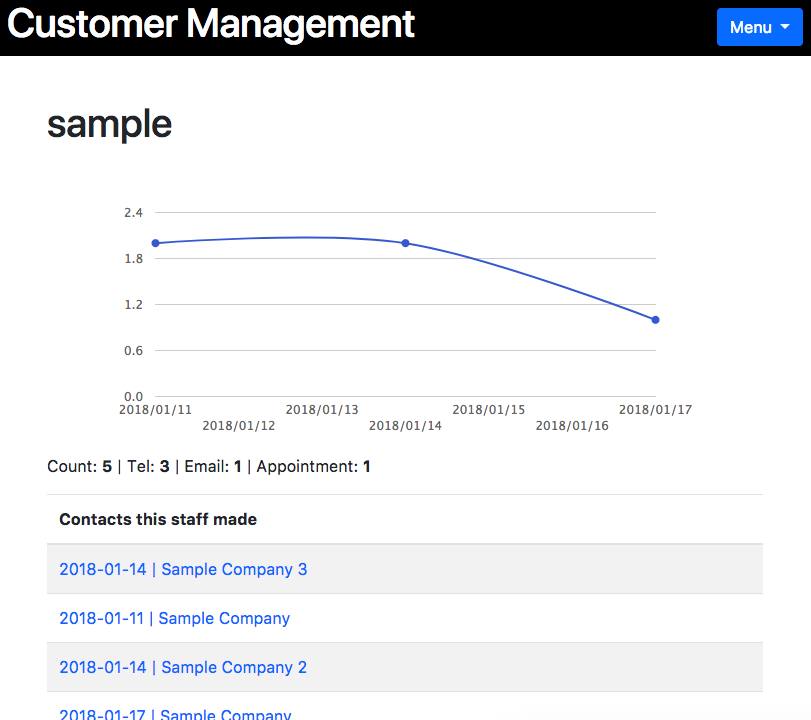811x720 pixels.
Task: Open the Menu dropdown button
Action: pos(759,27)
